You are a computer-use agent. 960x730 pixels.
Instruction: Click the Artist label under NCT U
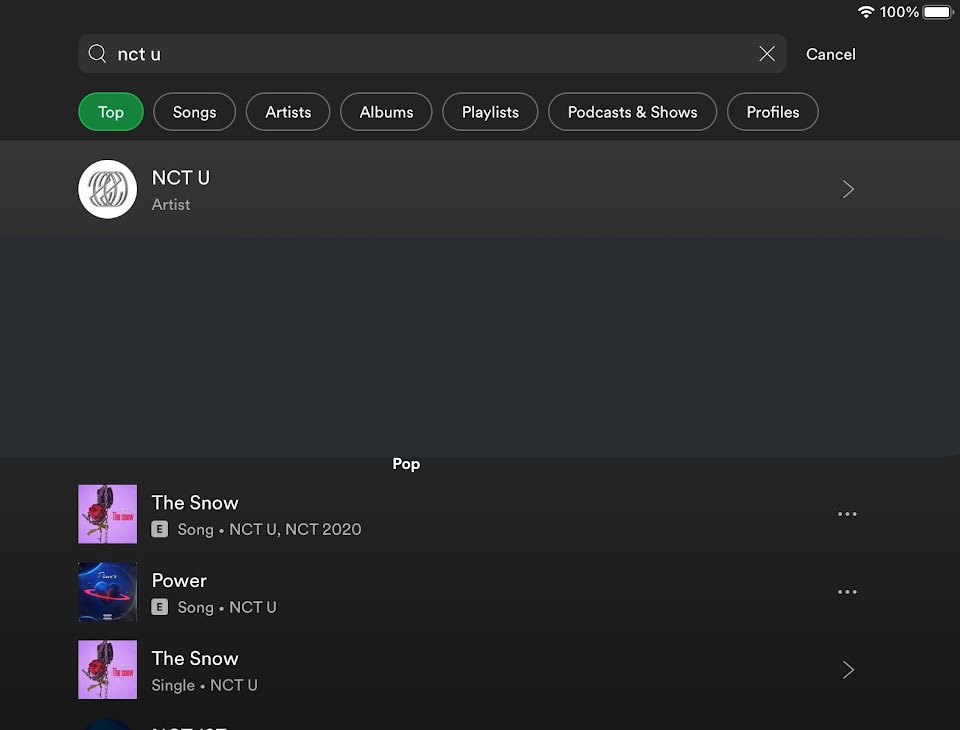coord(171,205)
